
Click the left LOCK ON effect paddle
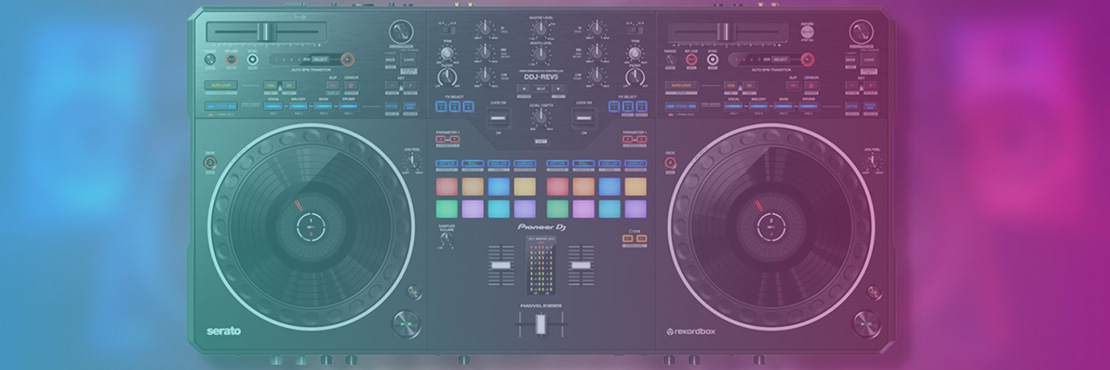[x=497, y=117]
